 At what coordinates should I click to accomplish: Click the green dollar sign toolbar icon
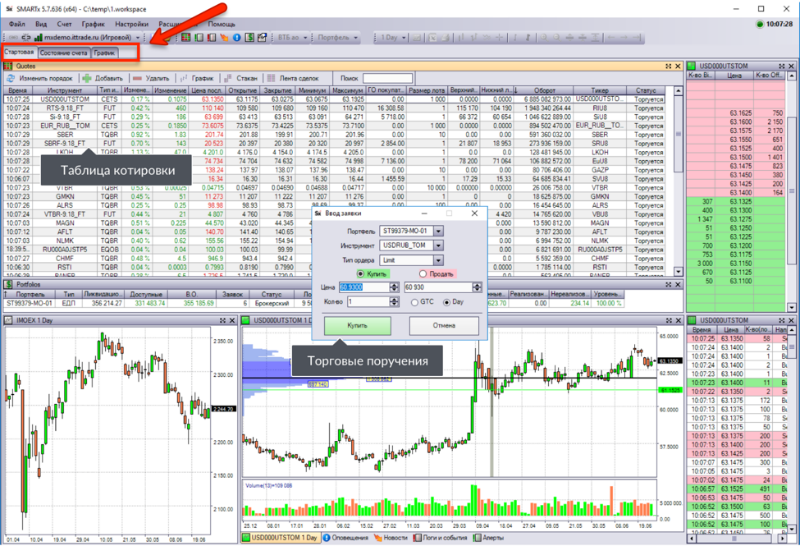(x=249, y=37)
